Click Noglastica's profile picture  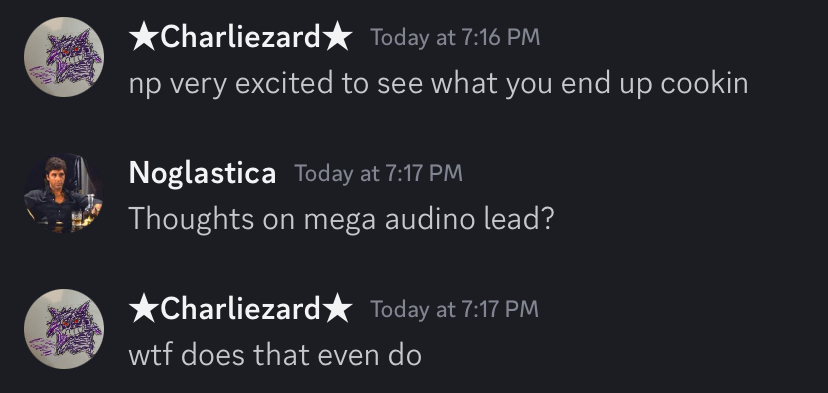point(64,193)
